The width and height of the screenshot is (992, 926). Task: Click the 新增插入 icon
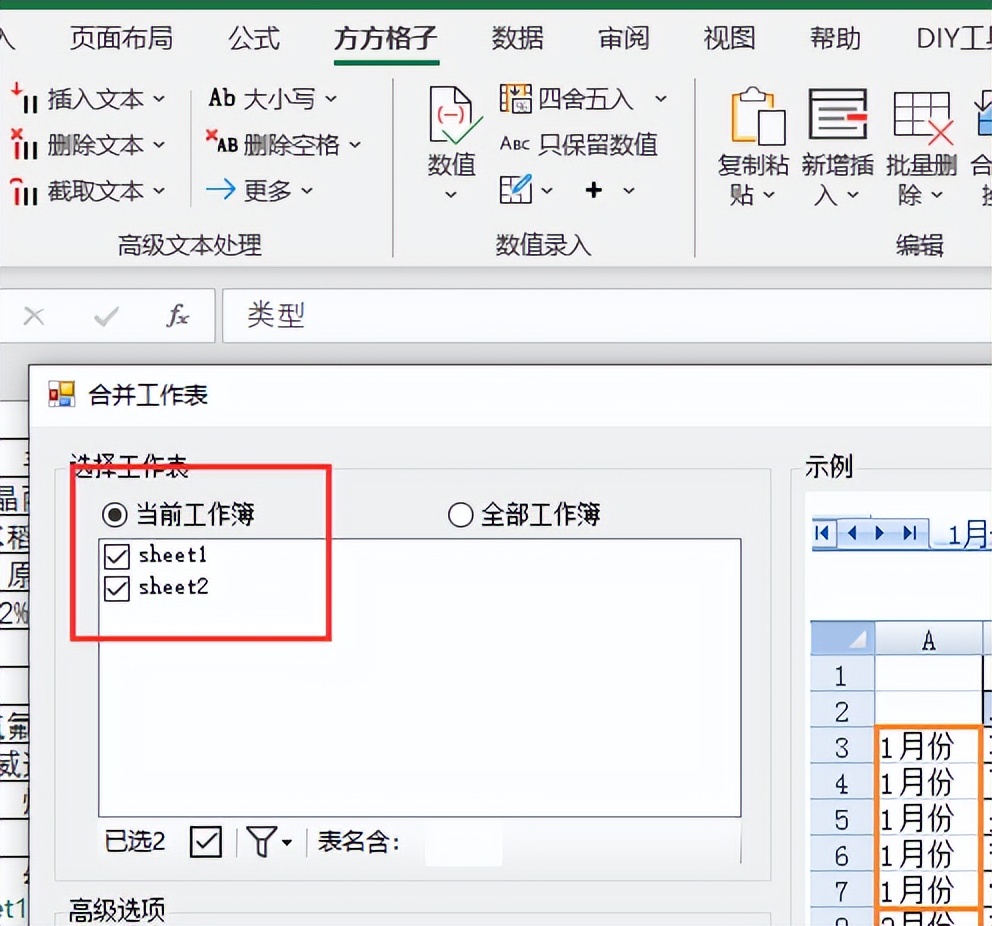[x=837, y=115]
